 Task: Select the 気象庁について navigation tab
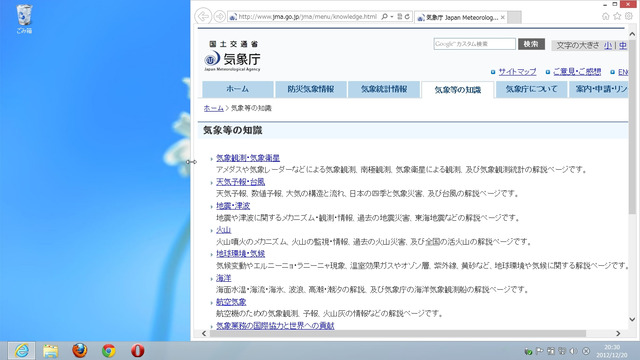531,89
